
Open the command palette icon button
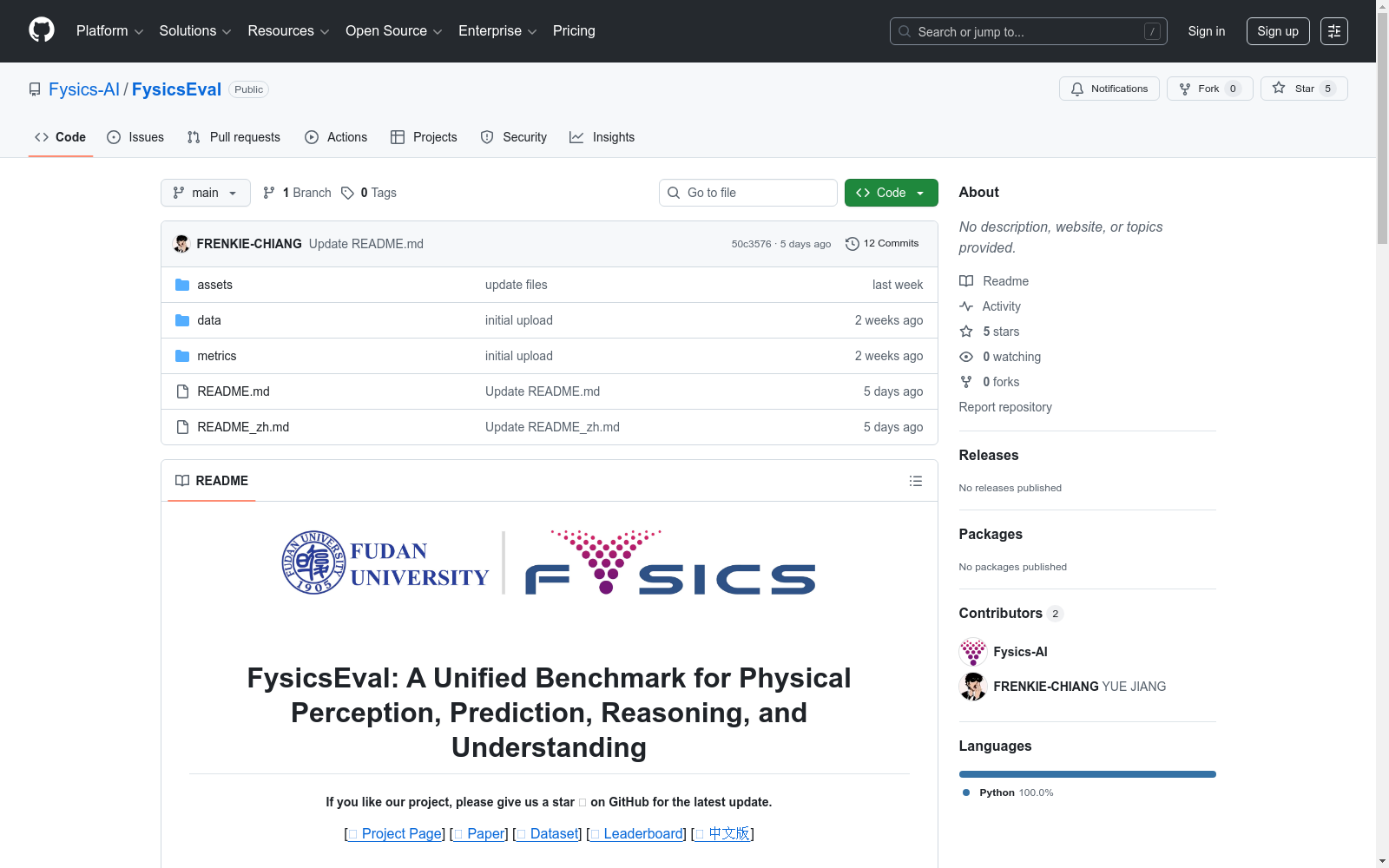pos(1334,31)
